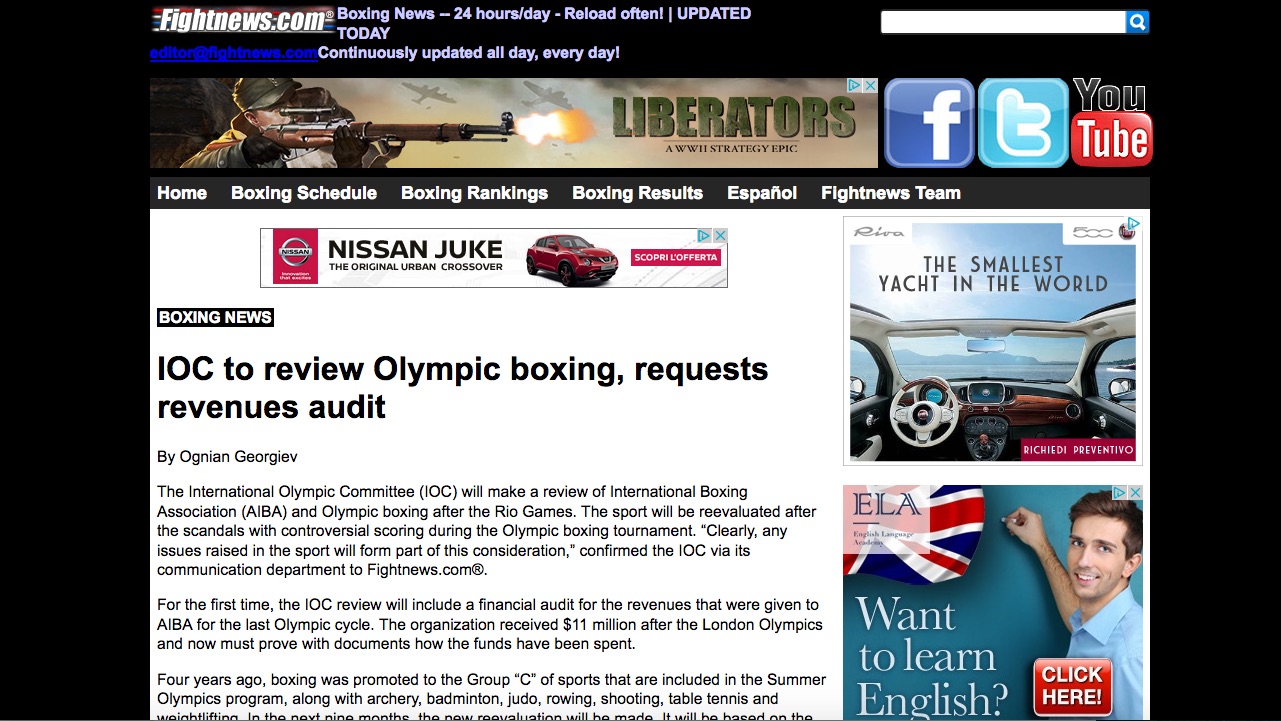The image size is (1281, 721).
Task: Close the Nissan Juke ad
Action: 720,236
